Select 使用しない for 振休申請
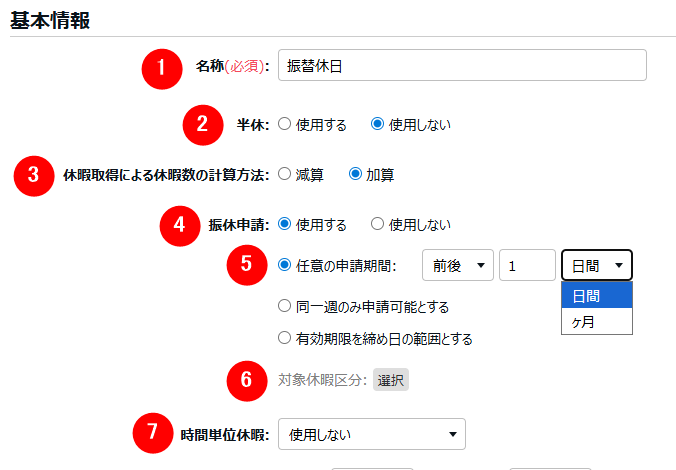The image size is (676, 470). pos(377,225)
